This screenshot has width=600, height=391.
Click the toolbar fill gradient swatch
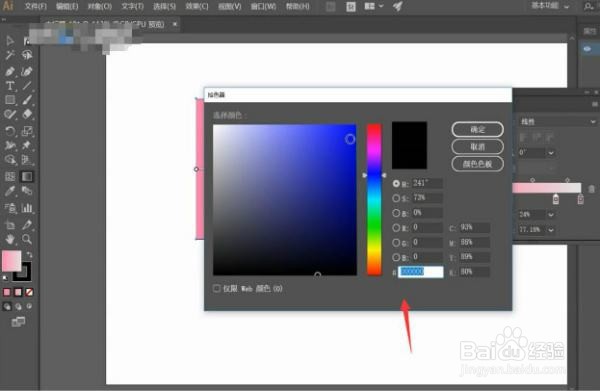(x=12, y=261)
